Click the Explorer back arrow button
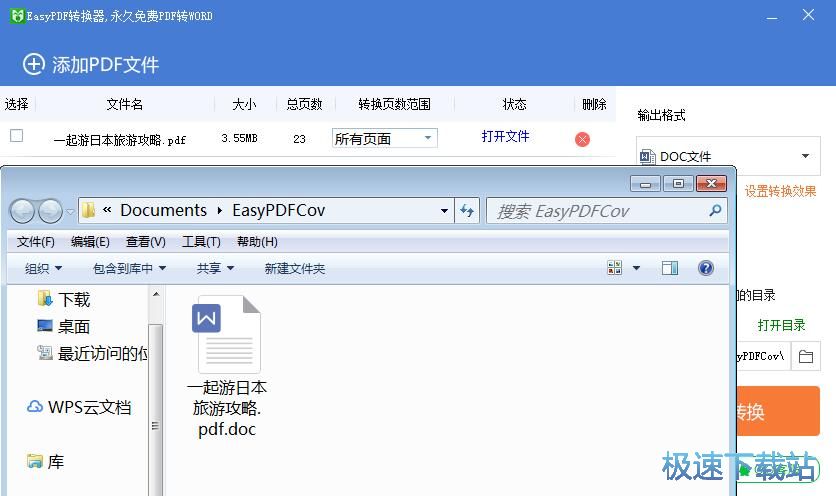This screenshot has width=836, height=496. point(22,211)
